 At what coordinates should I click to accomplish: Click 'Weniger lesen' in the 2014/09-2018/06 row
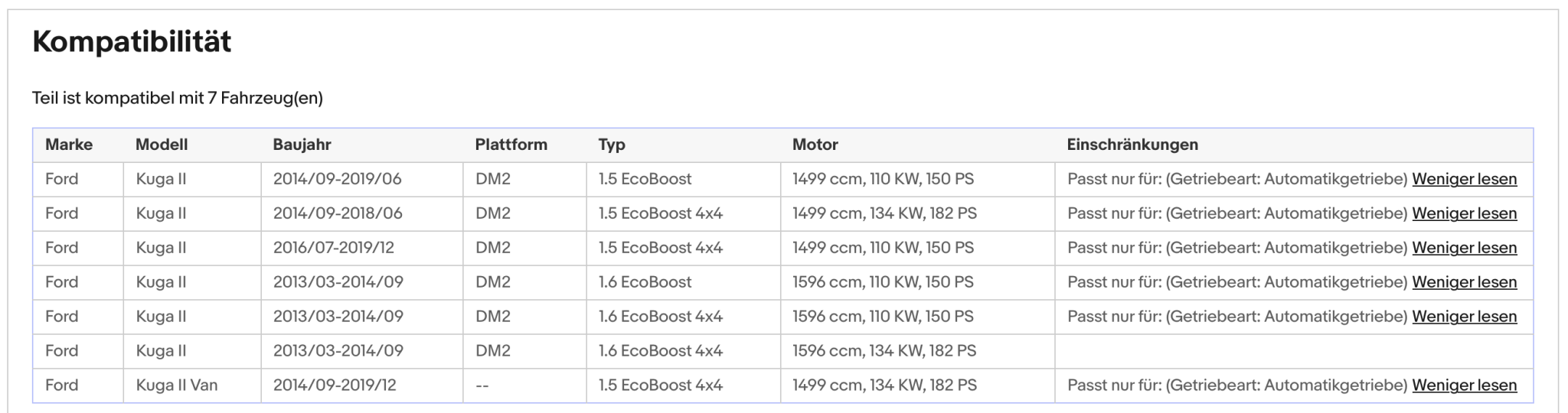coord(1464,213)
